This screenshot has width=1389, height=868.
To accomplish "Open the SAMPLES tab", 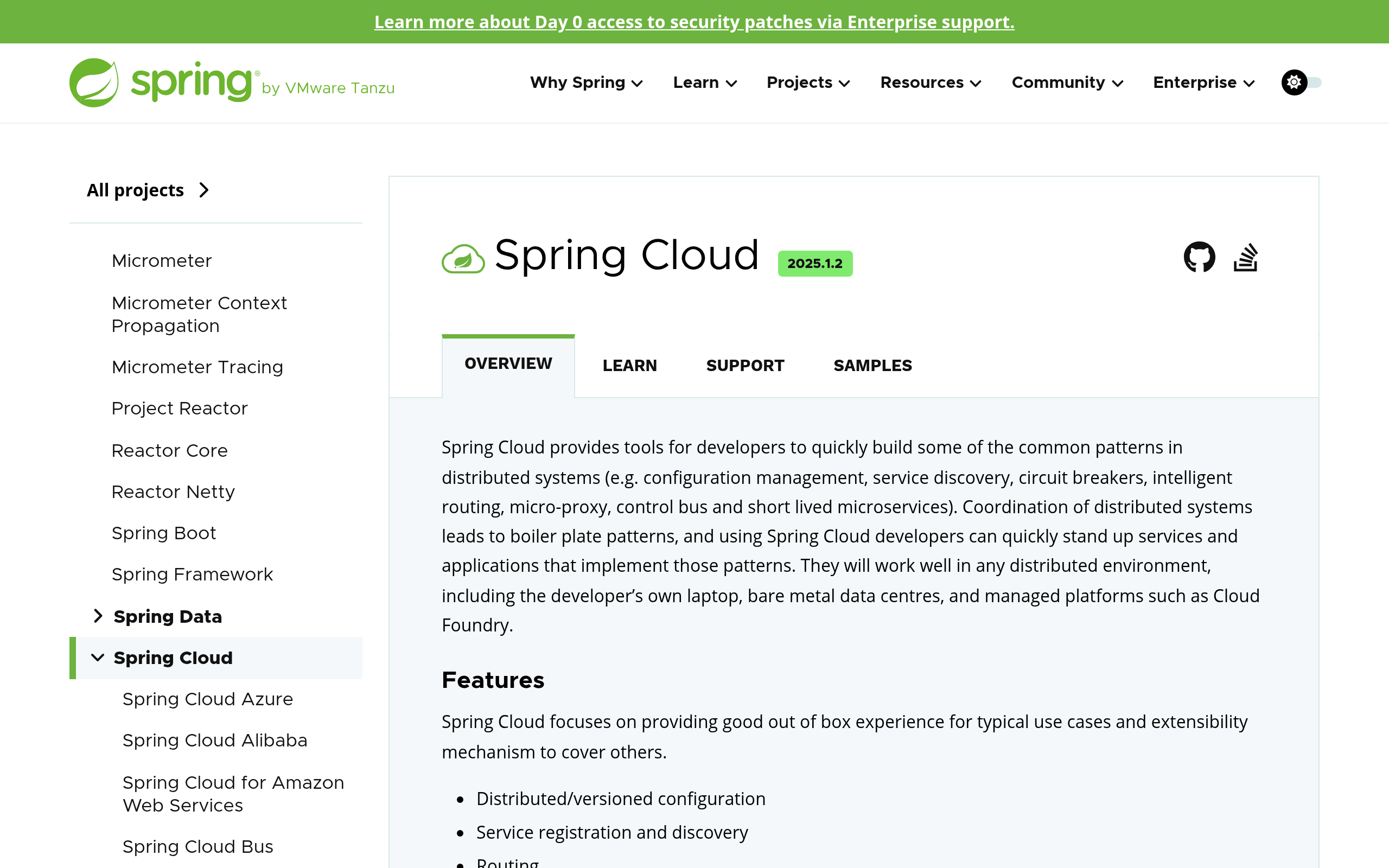I will point(872,366).
